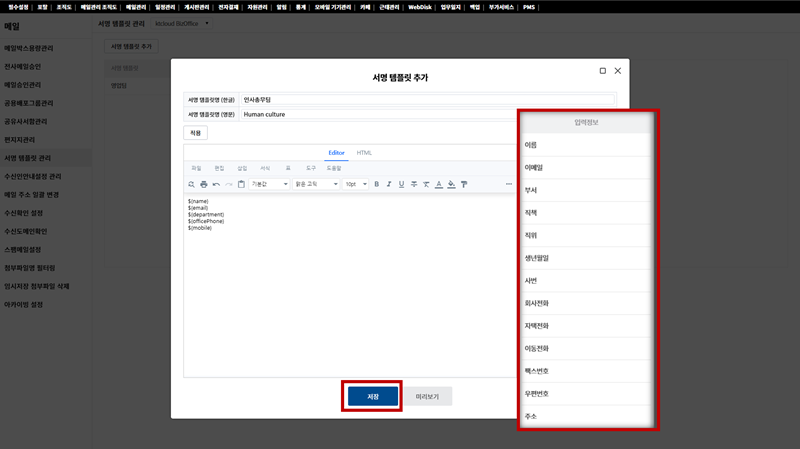Image resolution: width=800 pixels, height=449 pixels.
Task: Toggle underline formatting
Action: [402, 184]
